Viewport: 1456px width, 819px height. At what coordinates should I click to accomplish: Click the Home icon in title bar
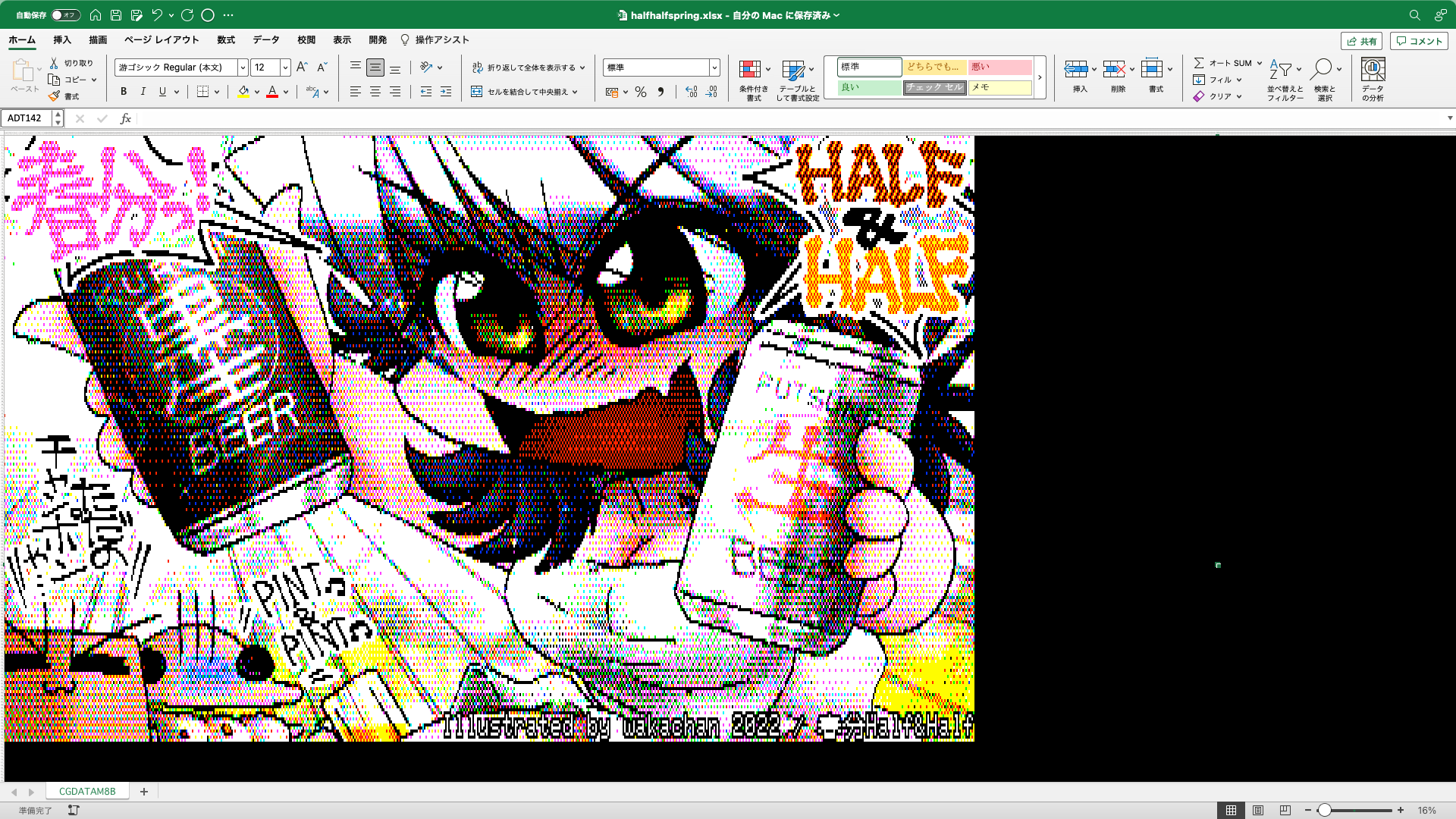point(96,15)
